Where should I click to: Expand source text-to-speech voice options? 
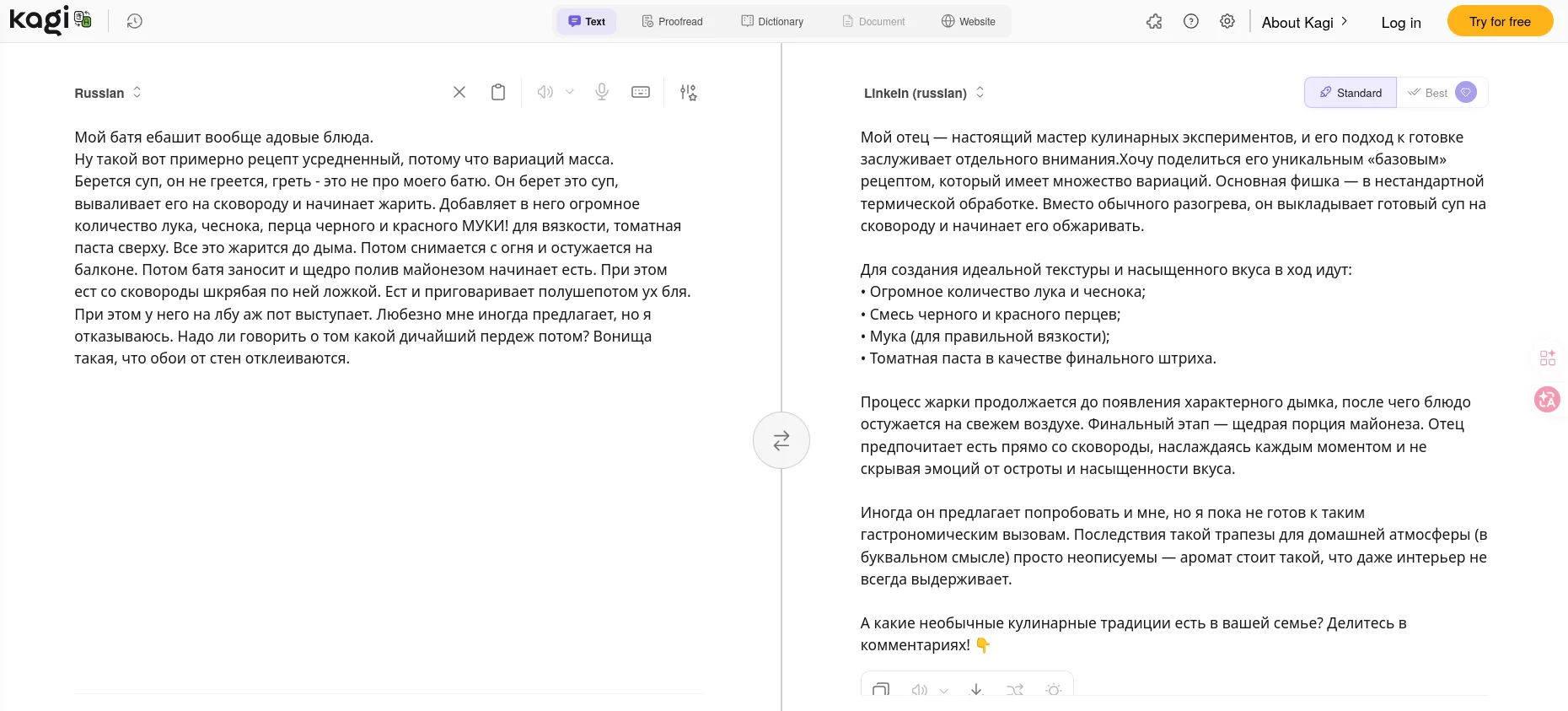(570, 92)
